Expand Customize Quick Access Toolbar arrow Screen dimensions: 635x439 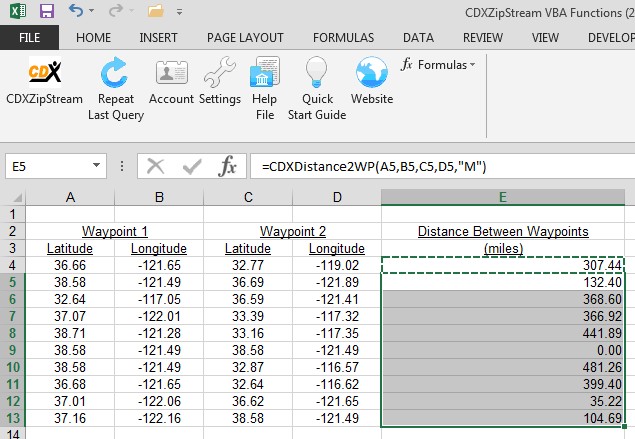coord(179,12)
